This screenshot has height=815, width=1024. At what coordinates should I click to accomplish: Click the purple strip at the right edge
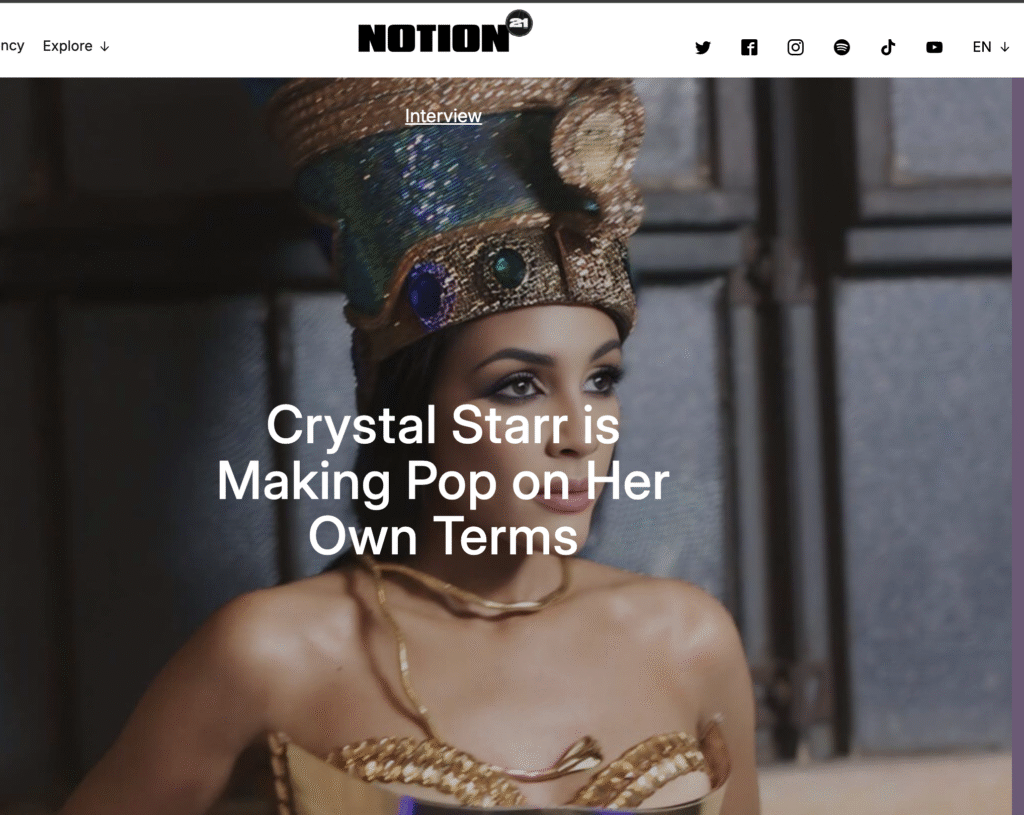point(1017,446)
